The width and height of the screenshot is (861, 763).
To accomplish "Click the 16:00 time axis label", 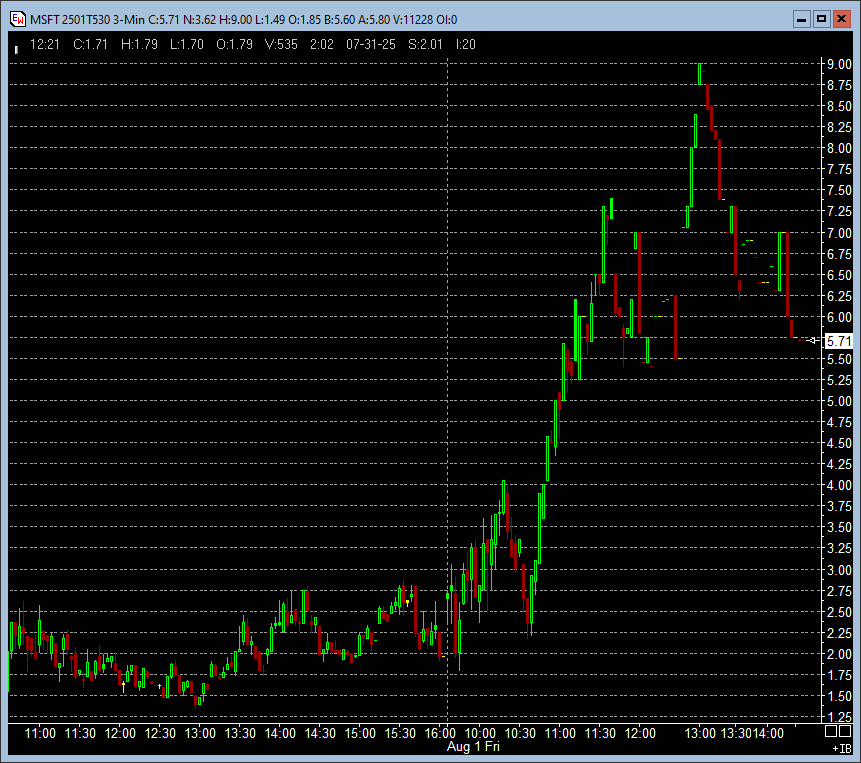I will point(440,733).
